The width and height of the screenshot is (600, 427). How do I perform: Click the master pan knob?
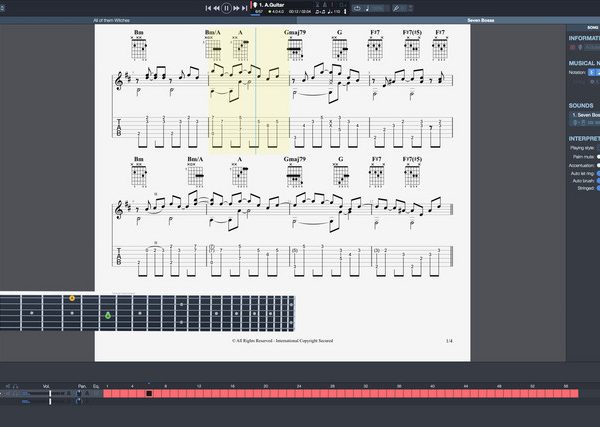click(x=79, y=401)
